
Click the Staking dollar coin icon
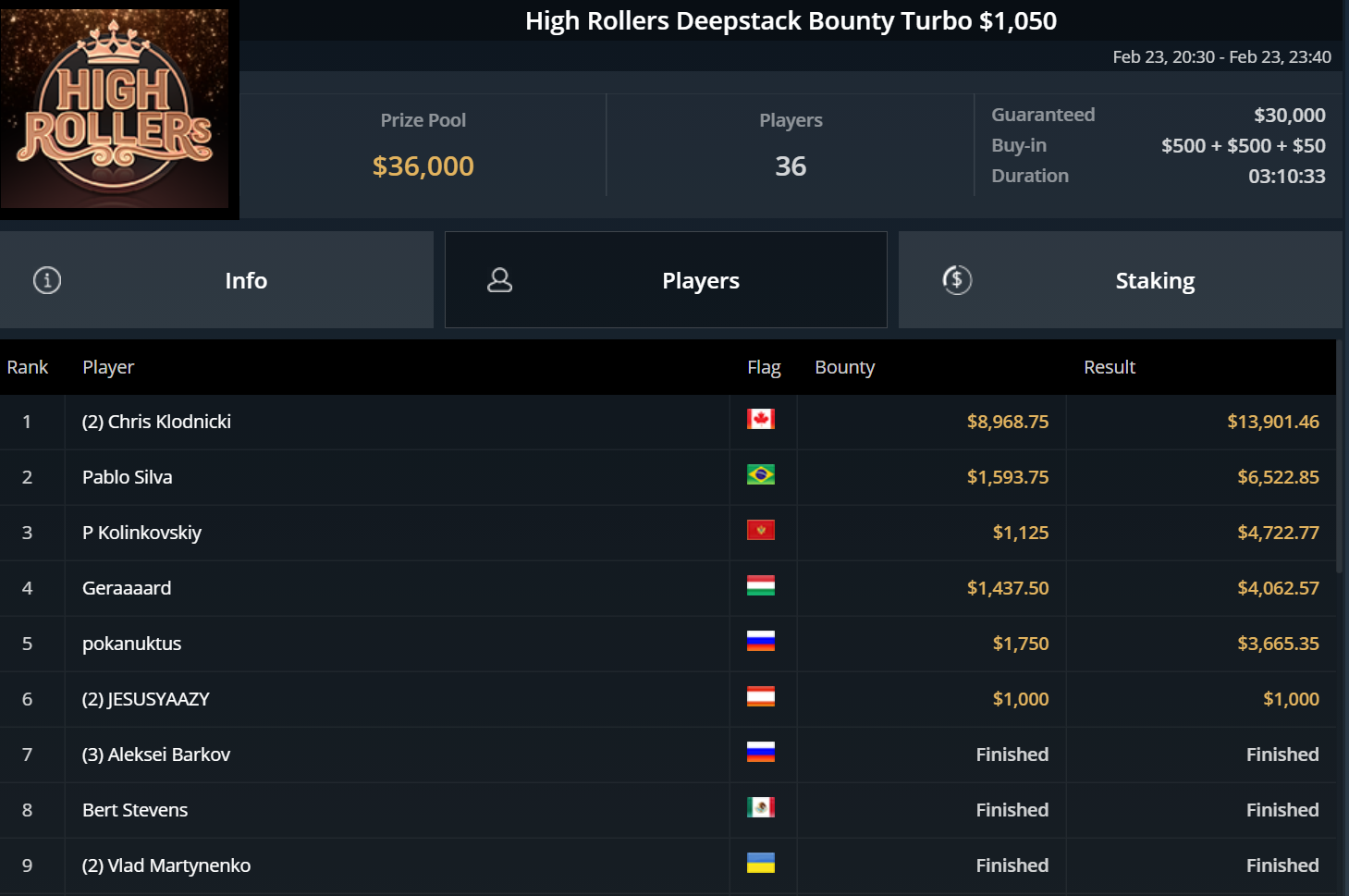[x=957, y=280]
